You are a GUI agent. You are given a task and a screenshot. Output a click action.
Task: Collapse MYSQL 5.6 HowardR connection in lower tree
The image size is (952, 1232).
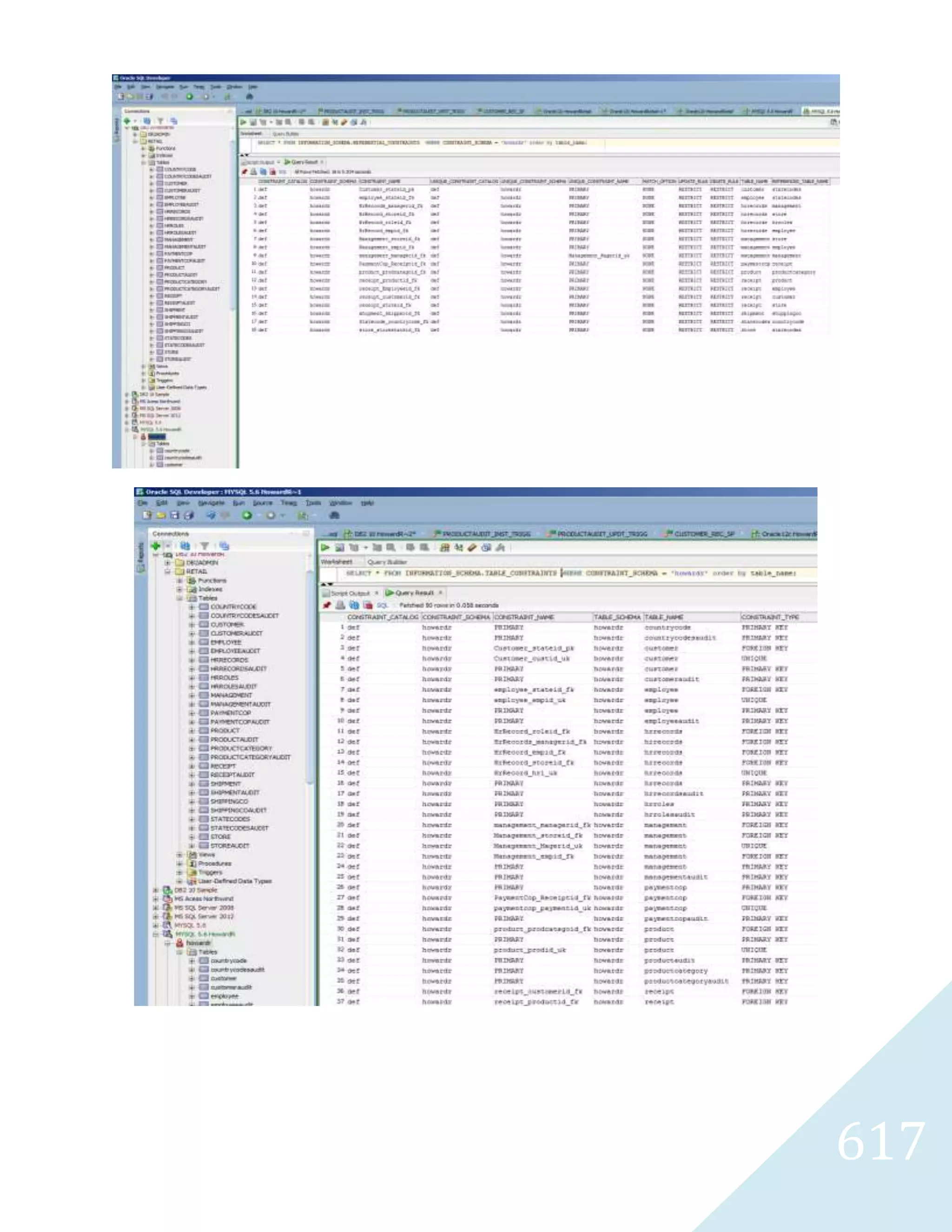[x=156, y=934]
